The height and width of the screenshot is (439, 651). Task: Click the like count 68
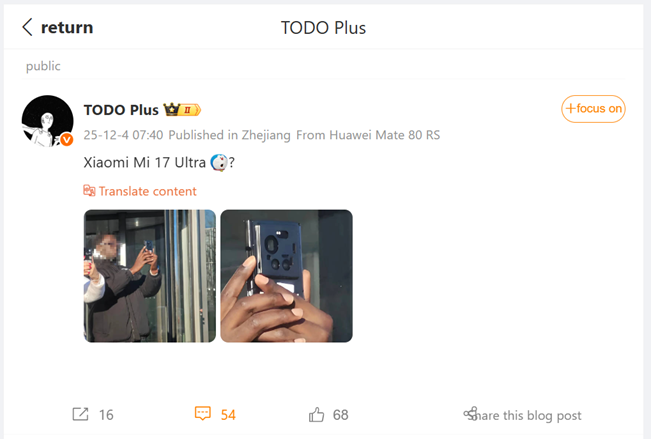340,415
